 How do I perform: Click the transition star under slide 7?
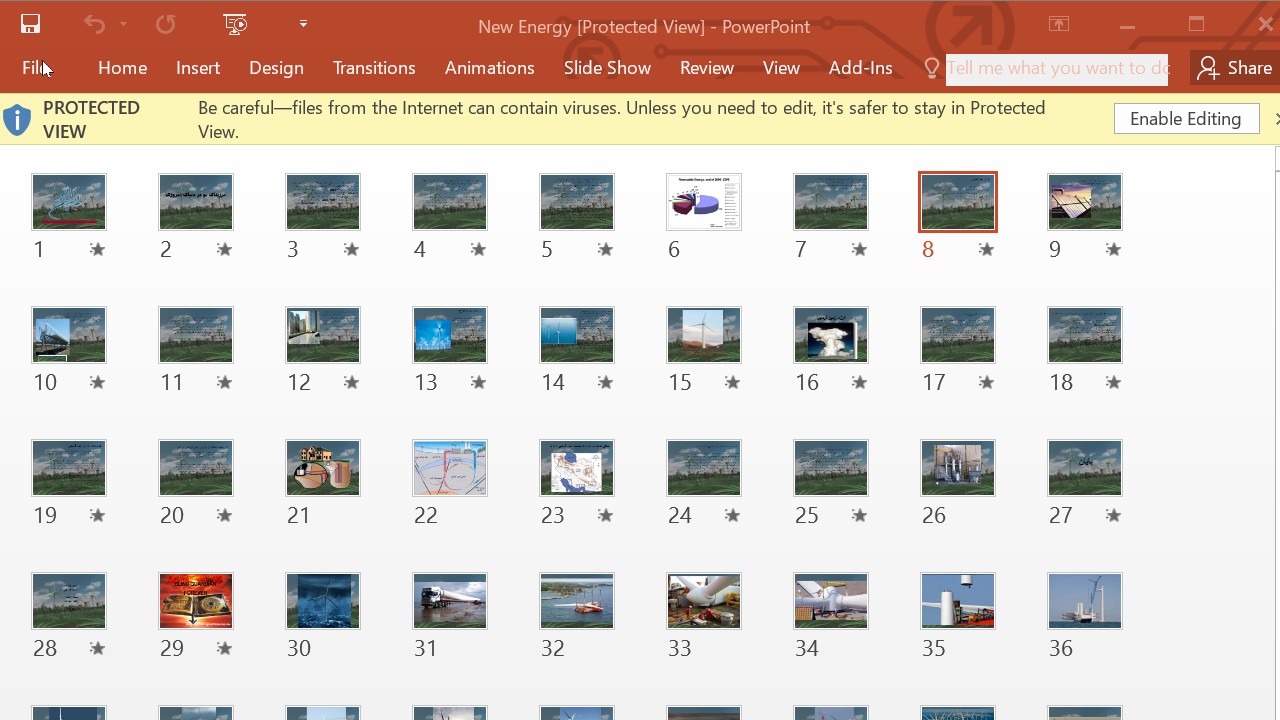(859, 249)
